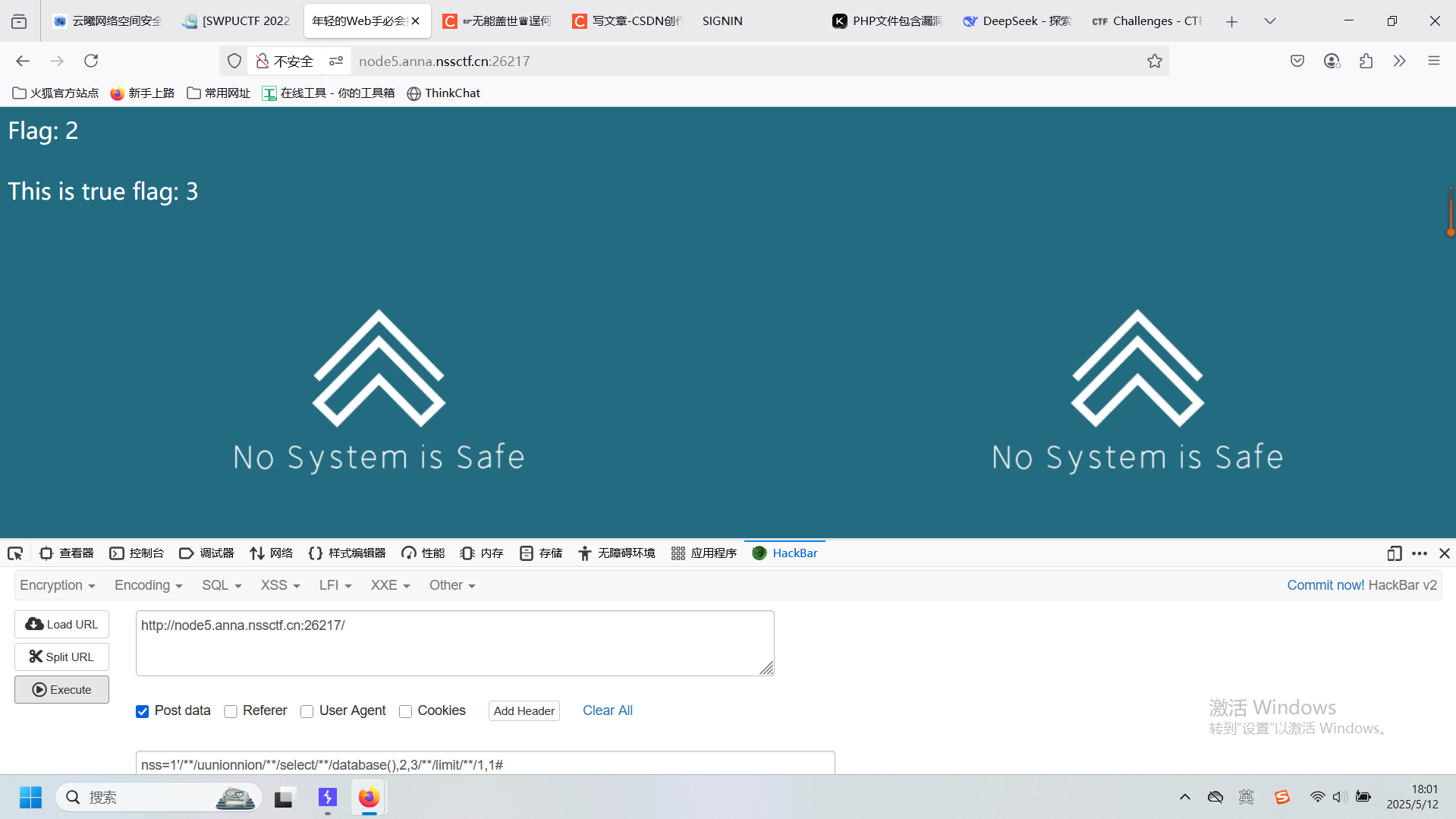The width and height of the screenshot is (1456, 819).
Task: Switch to the 控制台 console tab
Action: click(137, 553)
